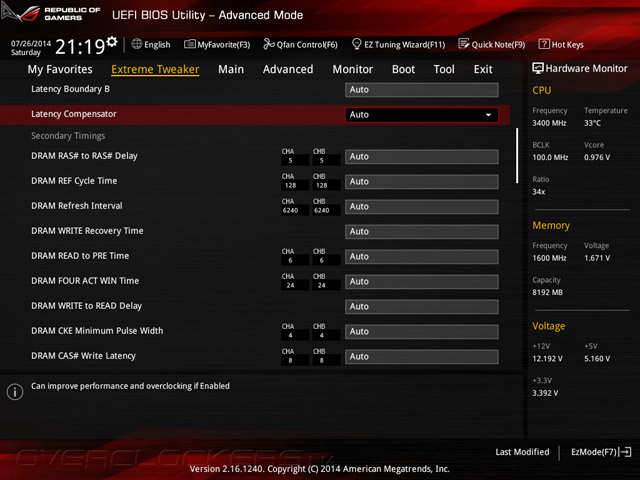Click CHB value 128 of REF Cycle Time

322,186
